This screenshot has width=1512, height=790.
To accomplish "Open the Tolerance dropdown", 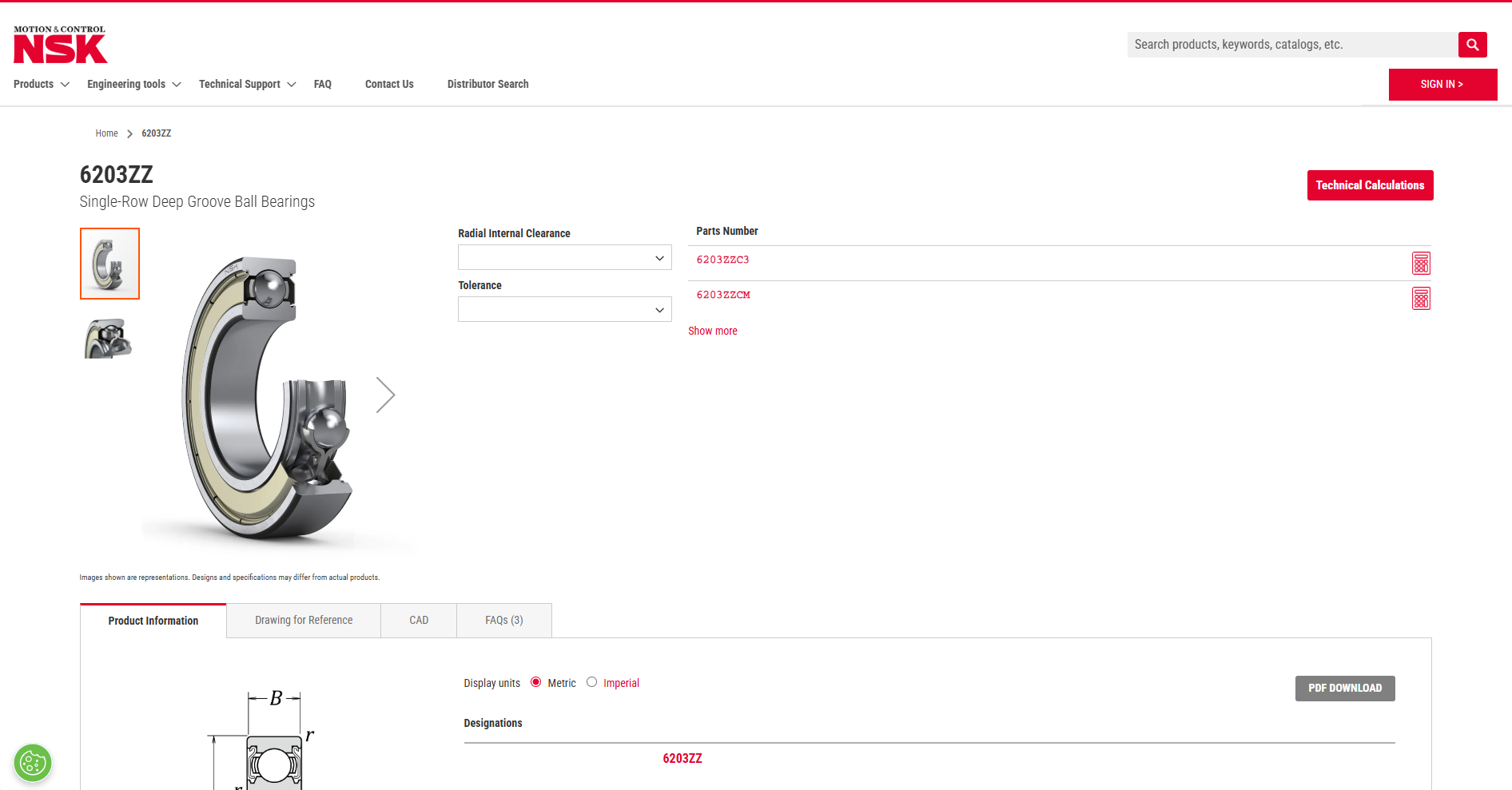I will point(564,309).
